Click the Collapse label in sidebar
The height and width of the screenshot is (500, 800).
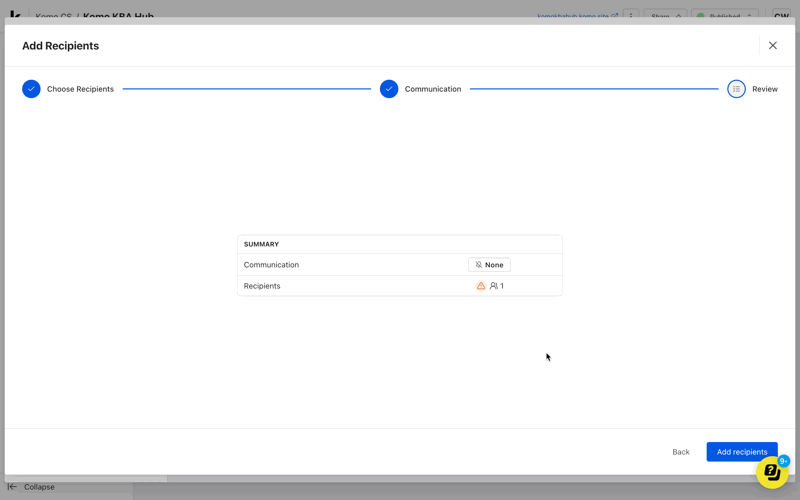(x=39, y=487)
